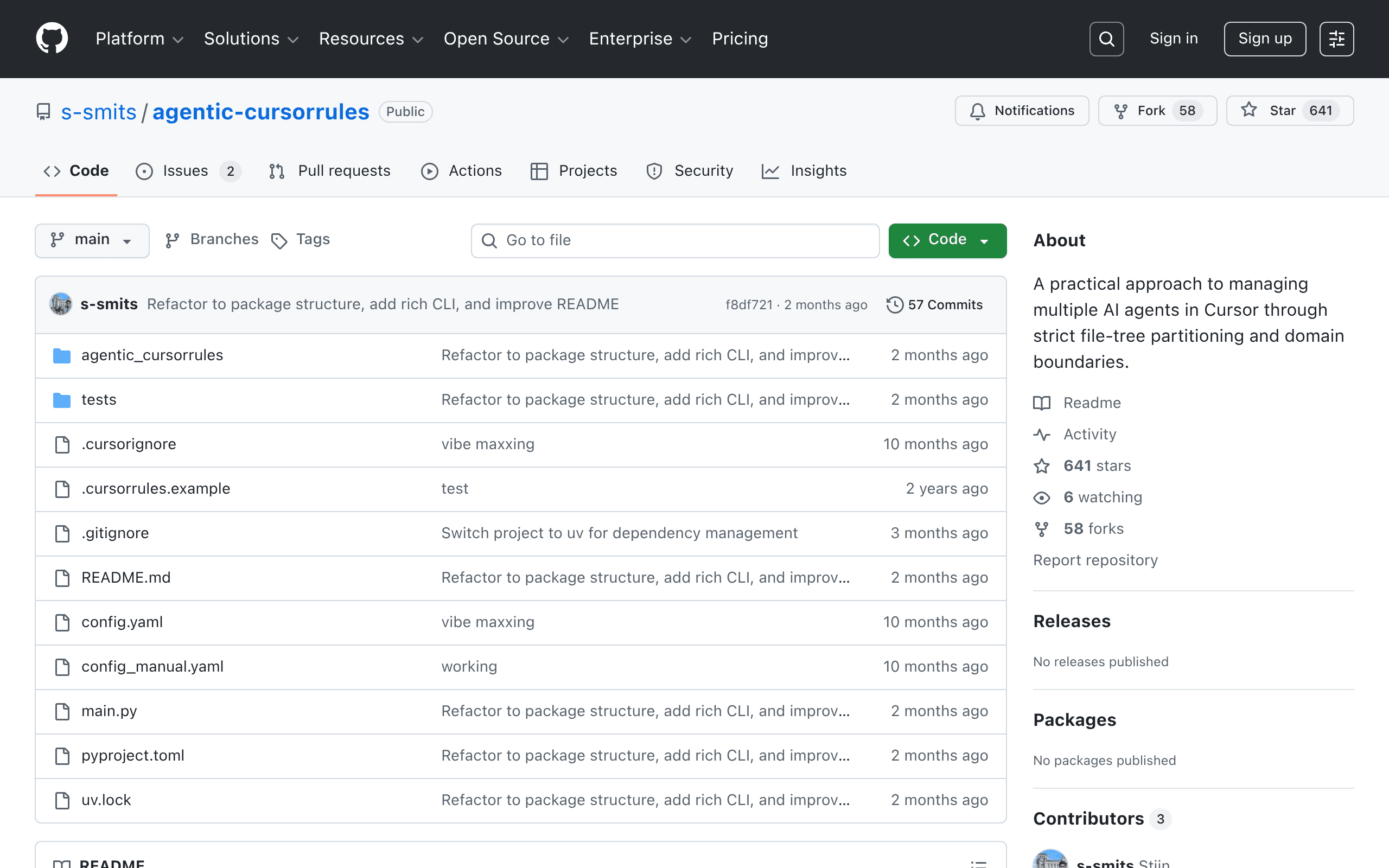This screenshot has height=868, width=1389.
Task: Focus the Go to file search field
Action: [x=675, y=240]
